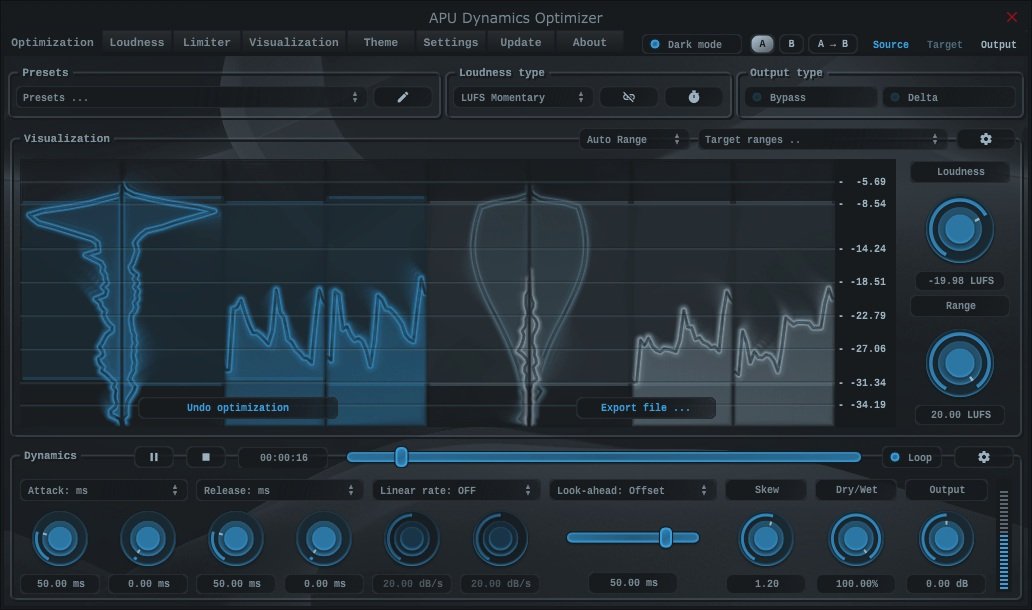Image resolution: width=1032 pixels, height=610 pixels.
Task: Click the Loudness knob dial
Action: click(x=960, y=229)
